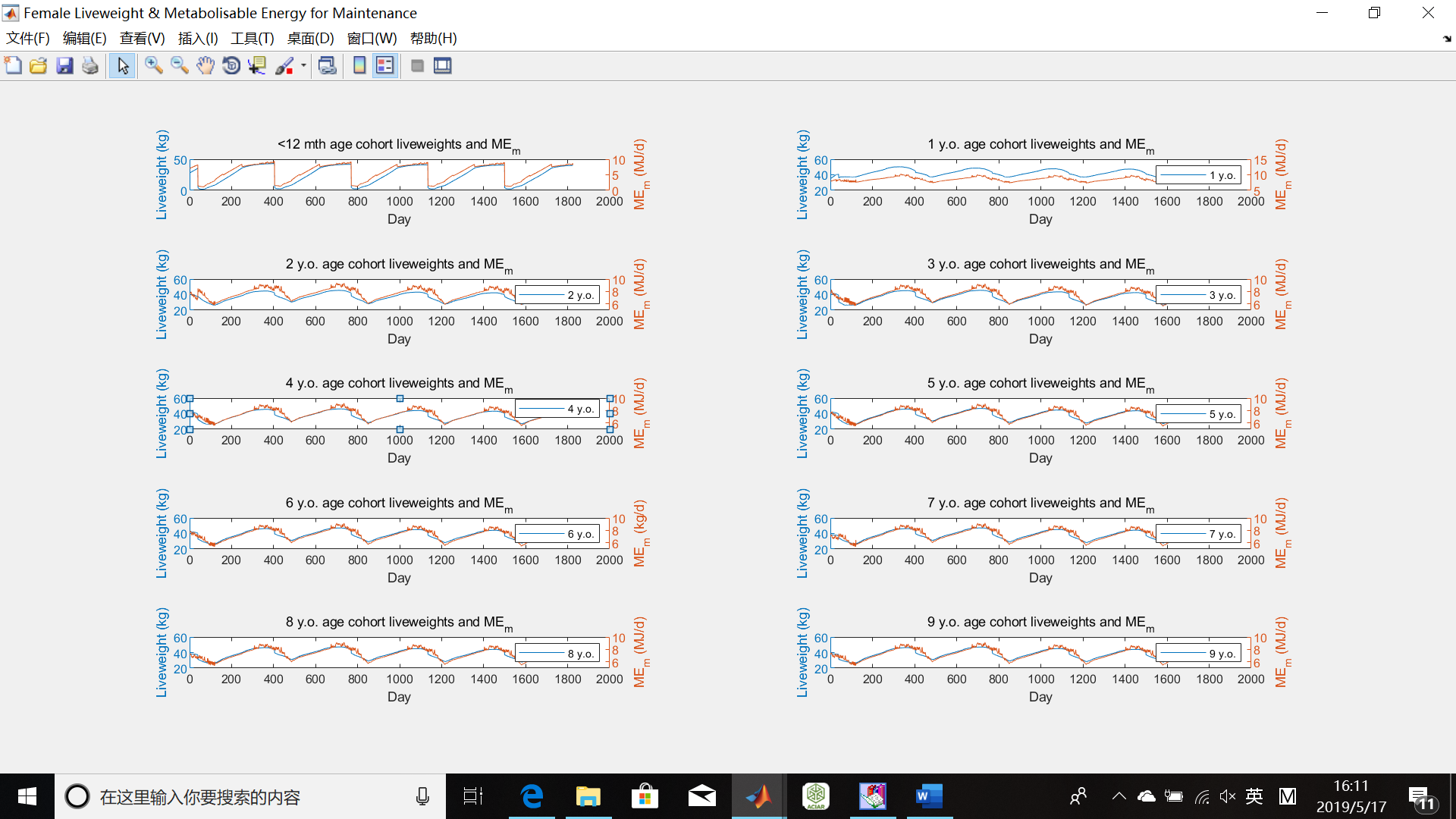Open a saved figure file

pos(39,65)
